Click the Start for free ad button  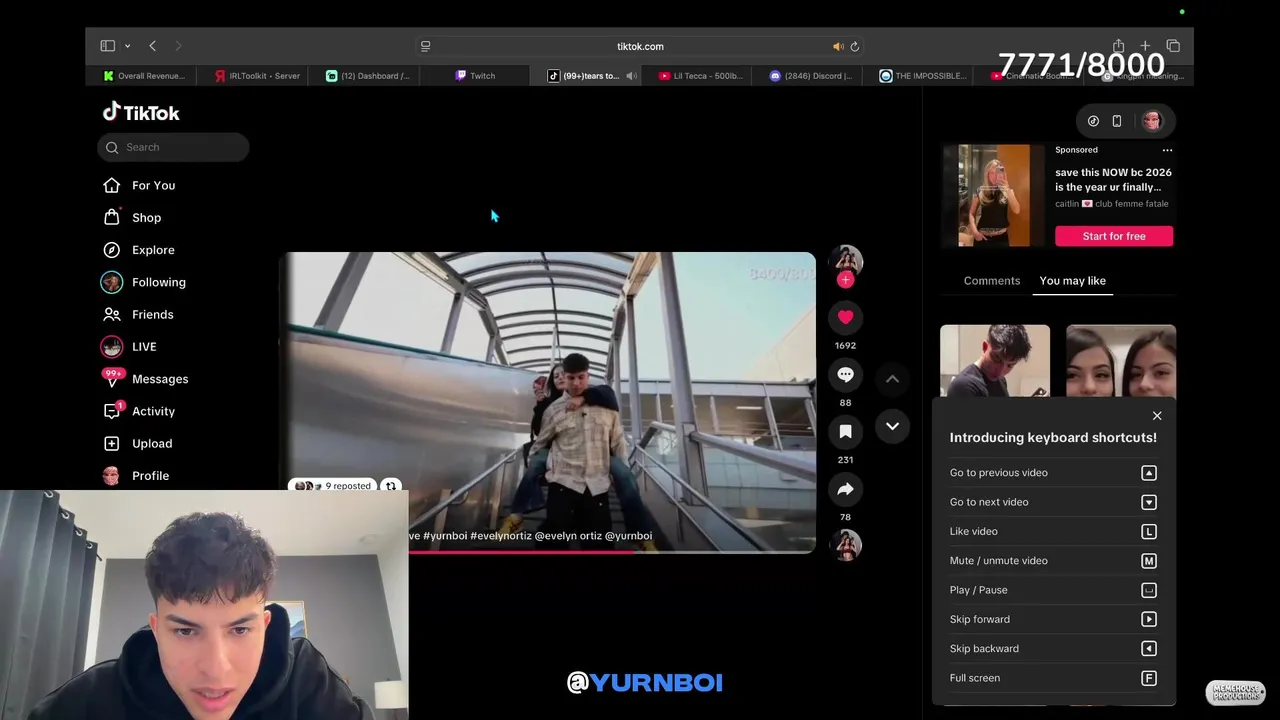coord(1114,236)
